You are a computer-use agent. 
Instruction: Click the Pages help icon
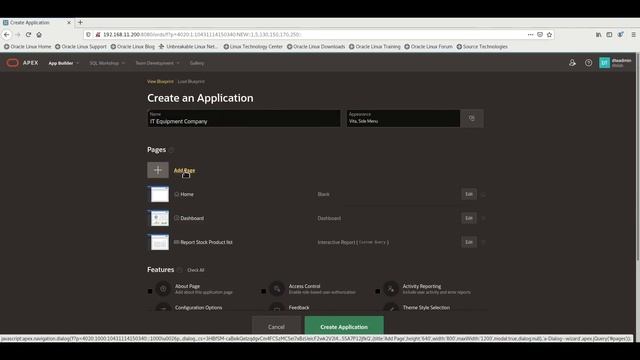click(171, 150)
